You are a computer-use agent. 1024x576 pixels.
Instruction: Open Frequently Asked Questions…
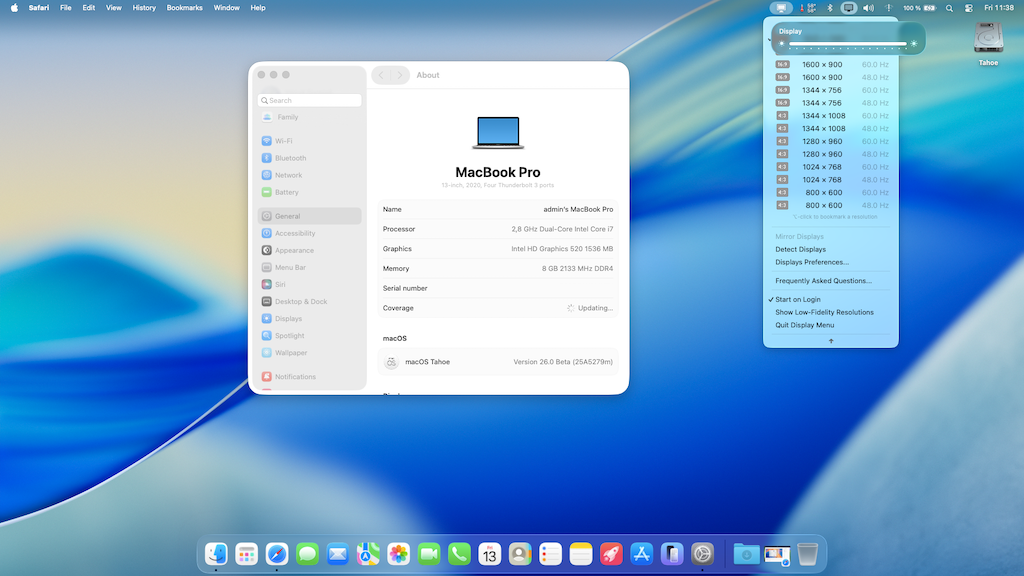(824, 281)
